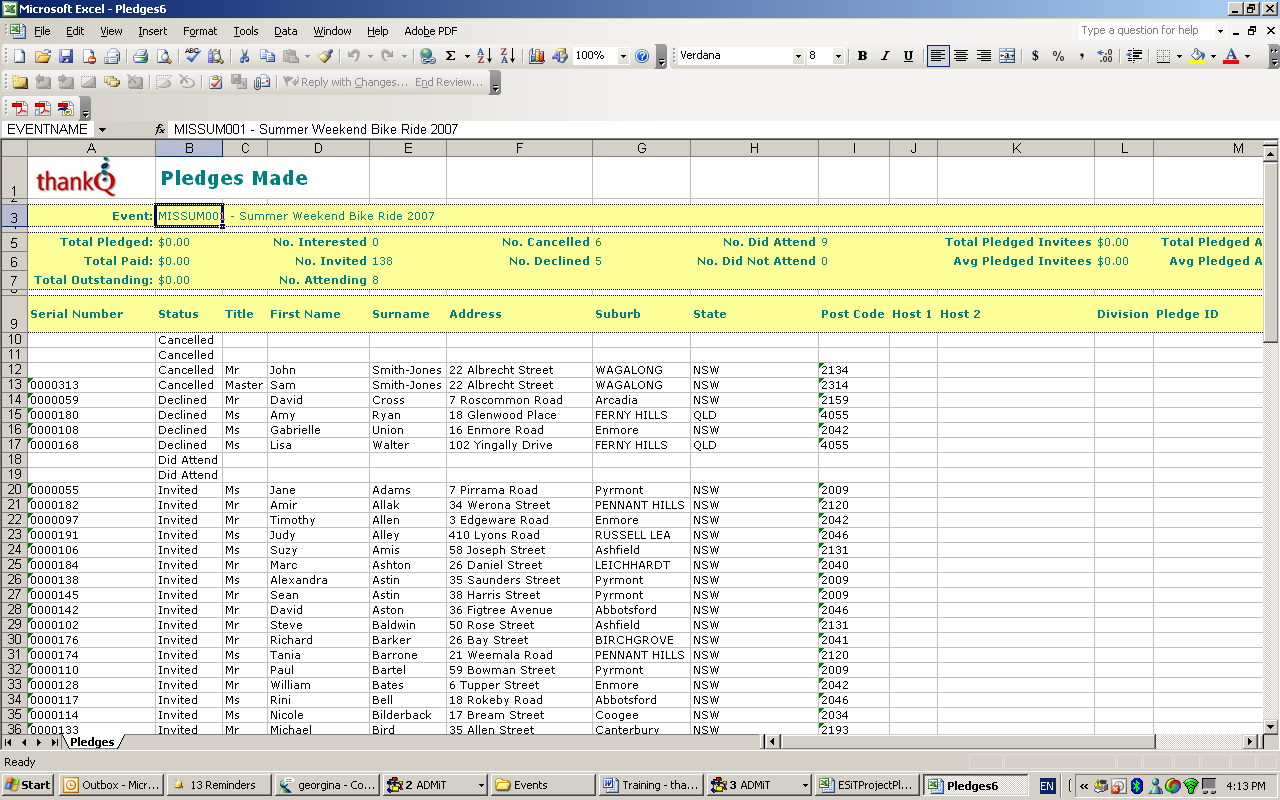Open the fill color palette arrow

tap(1213, 56)
